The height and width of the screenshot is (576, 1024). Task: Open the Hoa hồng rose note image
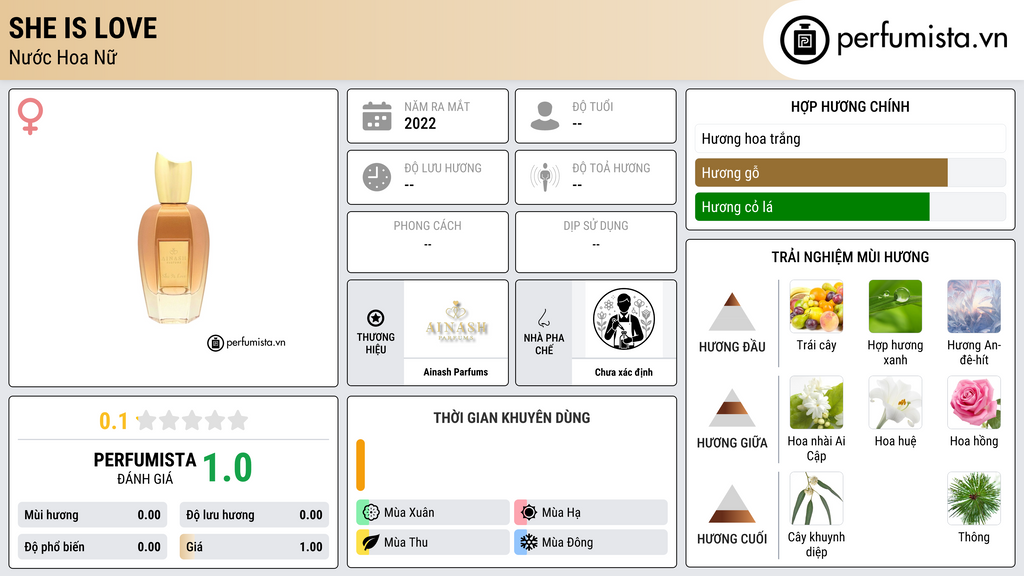[974, 402]
